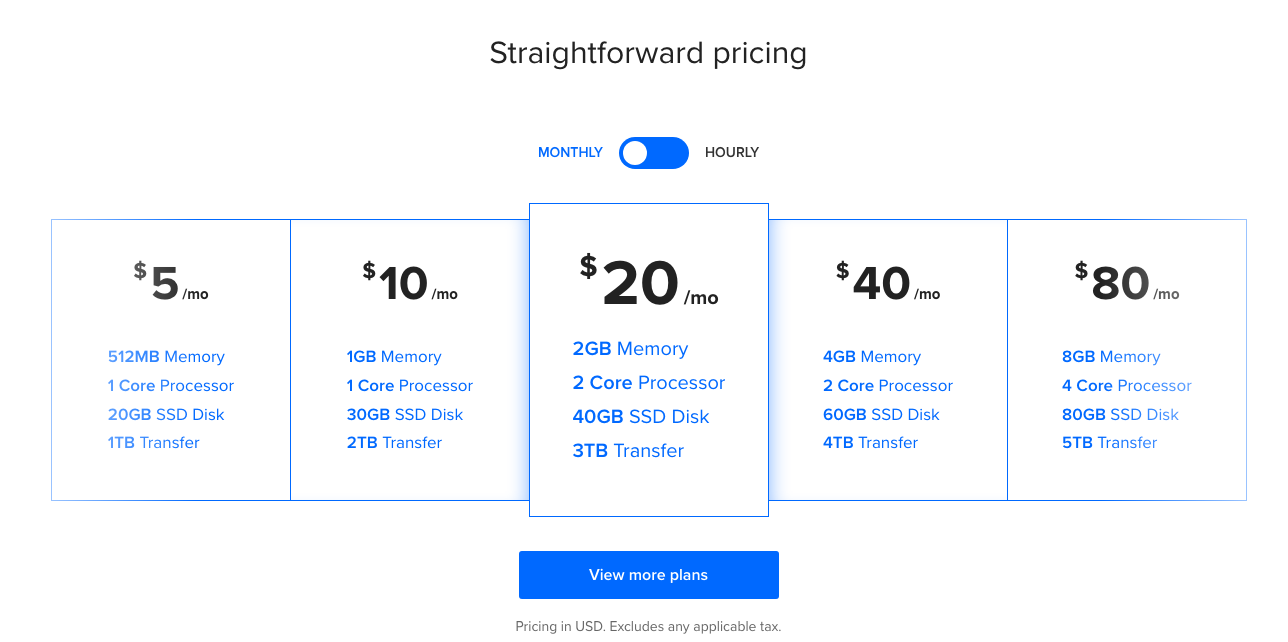Image resolution: width=1288 pixels, height=642 pixels.
Task: Click the 2 Core Processor text in $20 plan
Action: [649, 383]
